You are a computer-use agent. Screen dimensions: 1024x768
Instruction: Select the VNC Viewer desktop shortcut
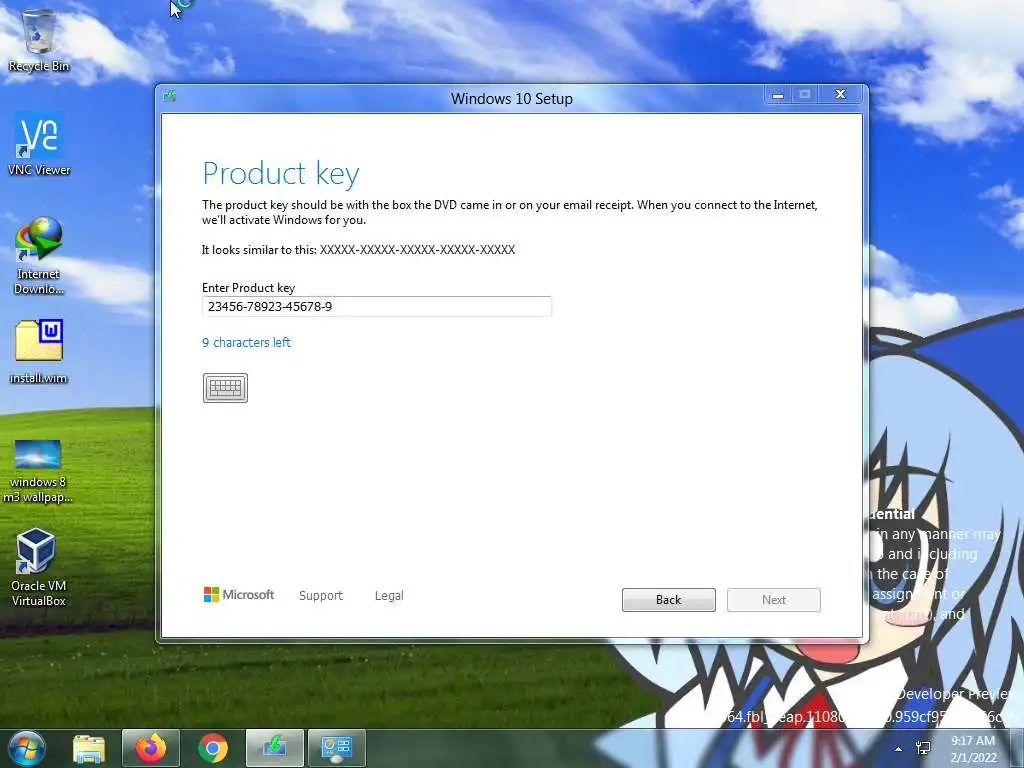coord(39,145)
